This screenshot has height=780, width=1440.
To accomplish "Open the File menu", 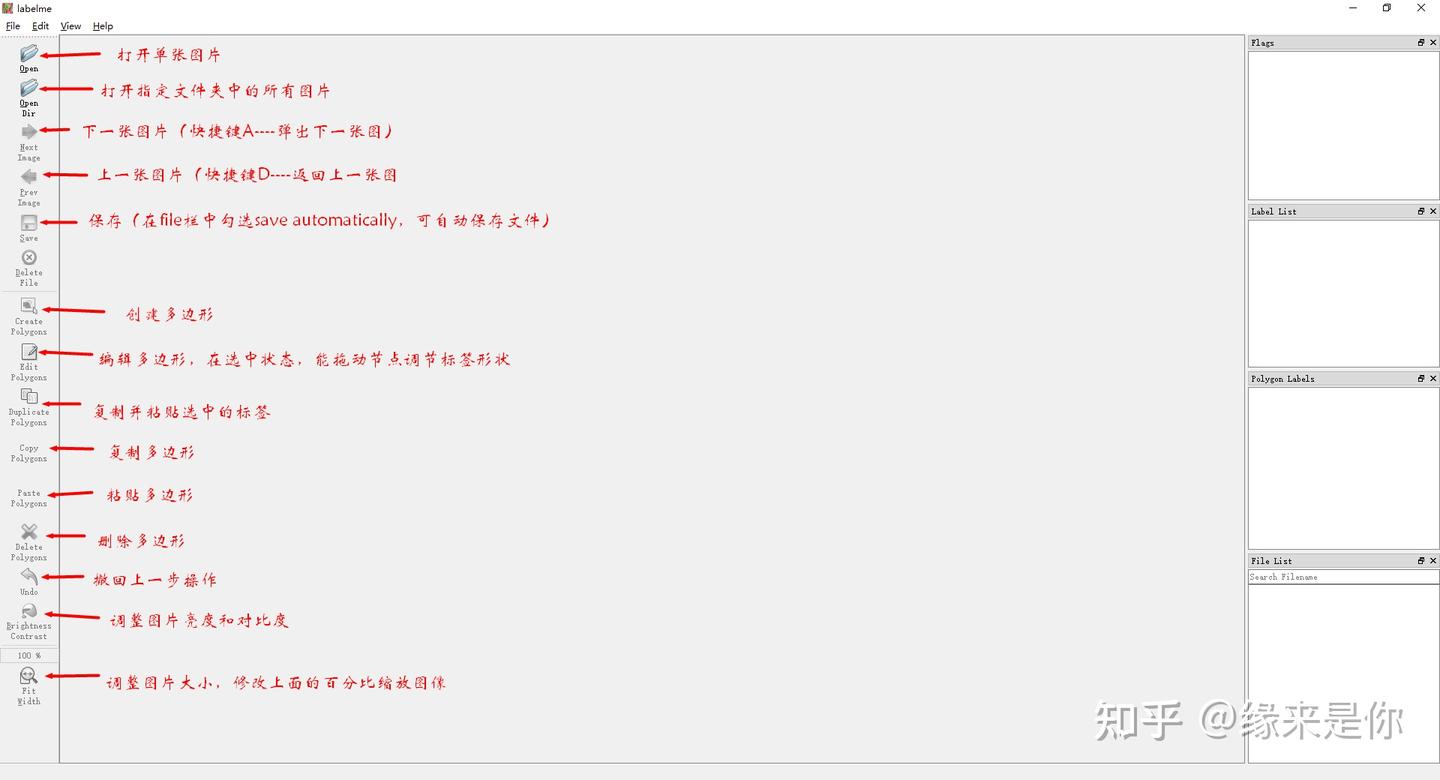I will [13, 26].
